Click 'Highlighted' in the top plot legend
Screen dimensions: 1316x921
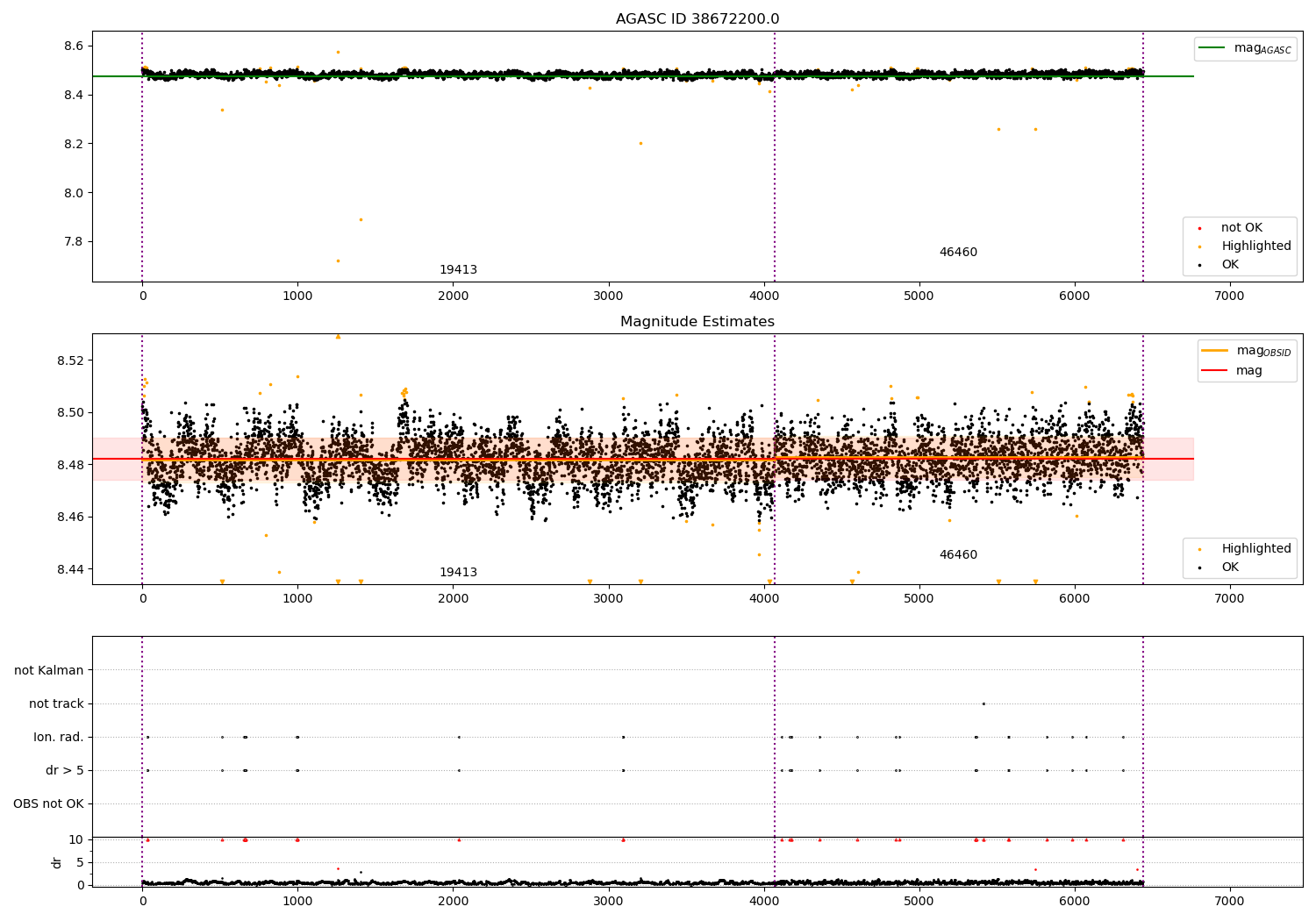pyautogui.click(x=1256, y=246)
